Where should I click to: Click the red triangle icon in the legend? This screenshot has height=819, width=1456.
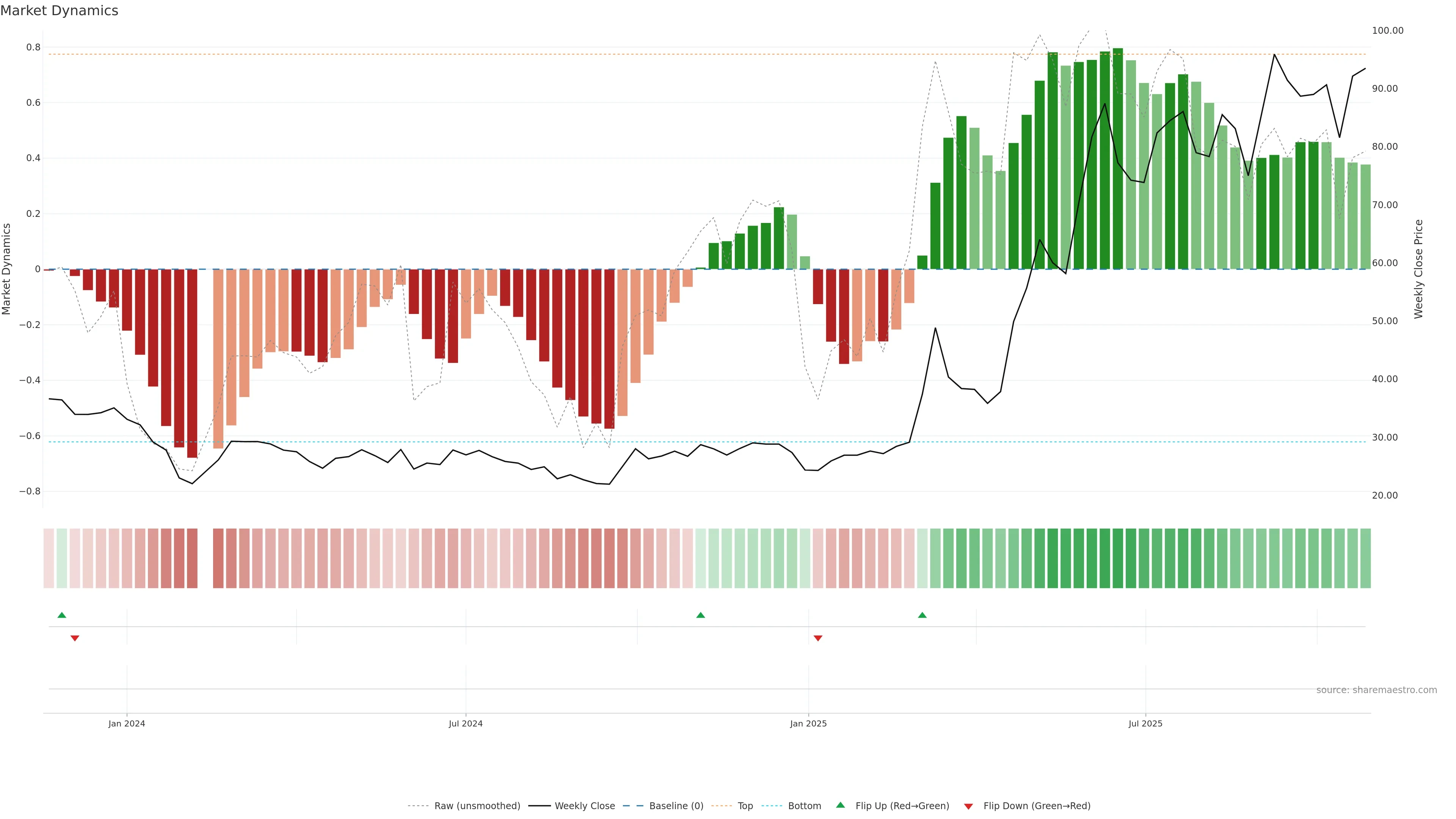pyautogui.click(x=968, y=806)
